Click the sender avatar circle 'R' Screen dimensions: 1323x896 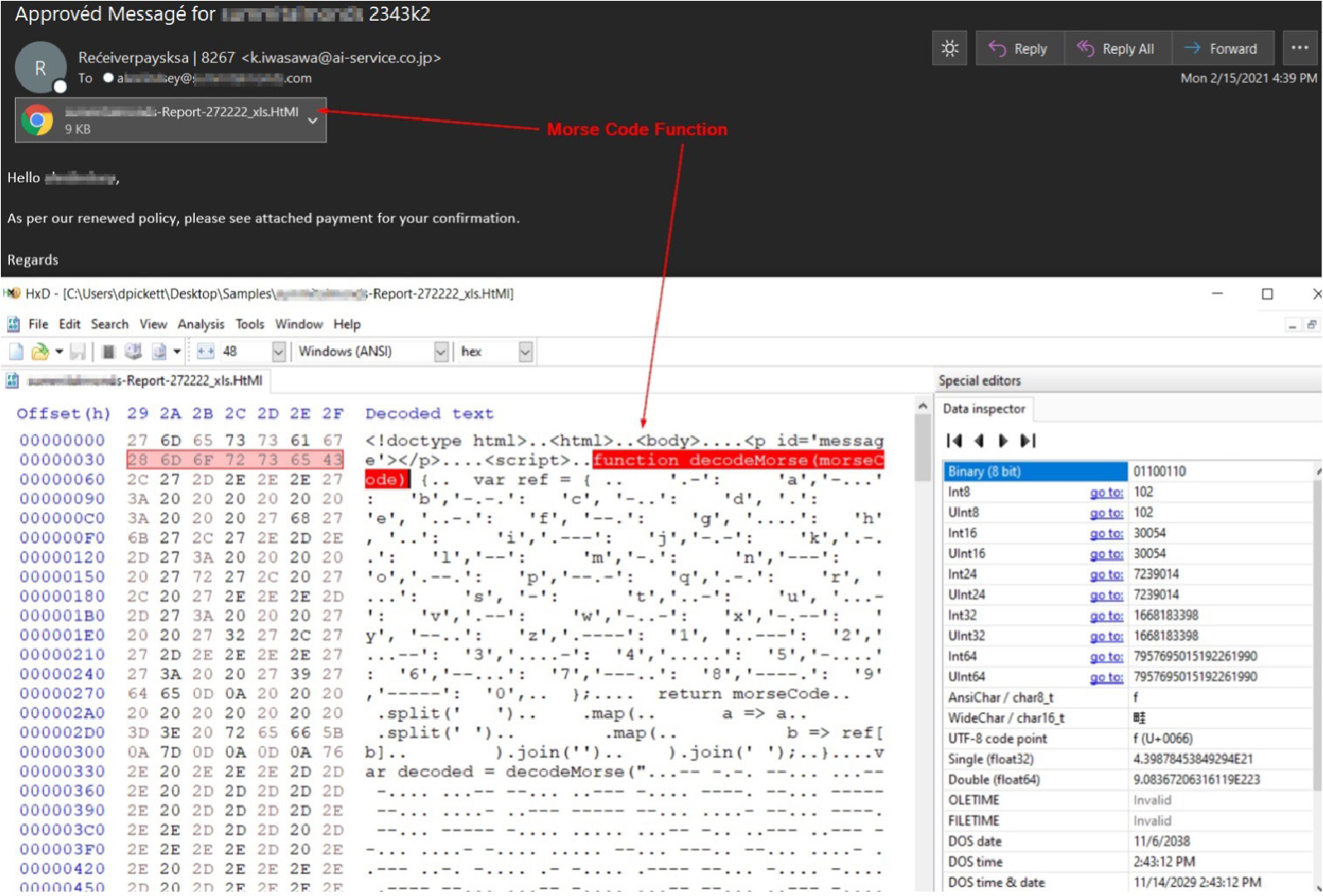(40, 68)
